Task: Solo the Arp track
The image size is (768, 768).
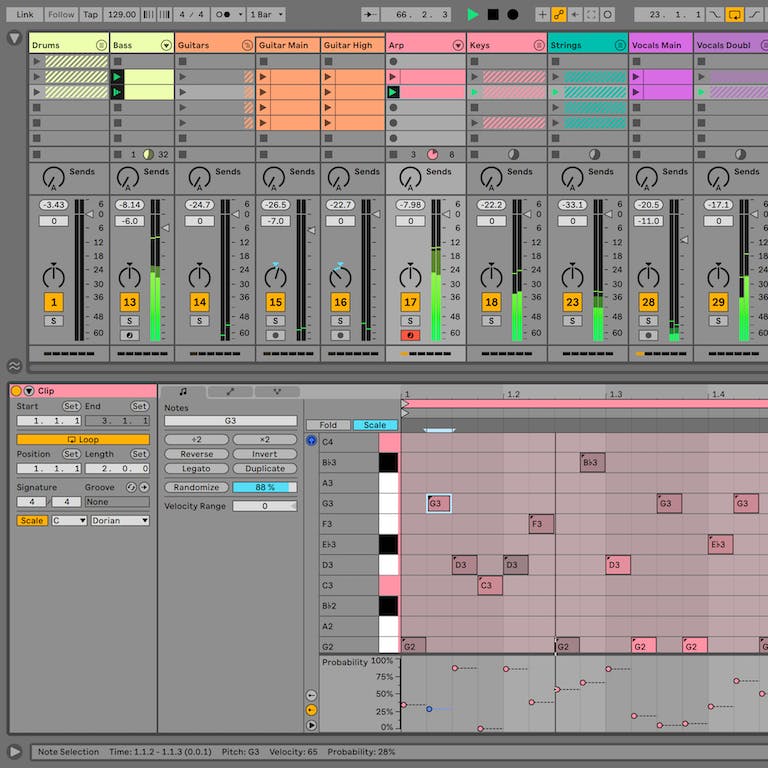Action: [410, 321]
